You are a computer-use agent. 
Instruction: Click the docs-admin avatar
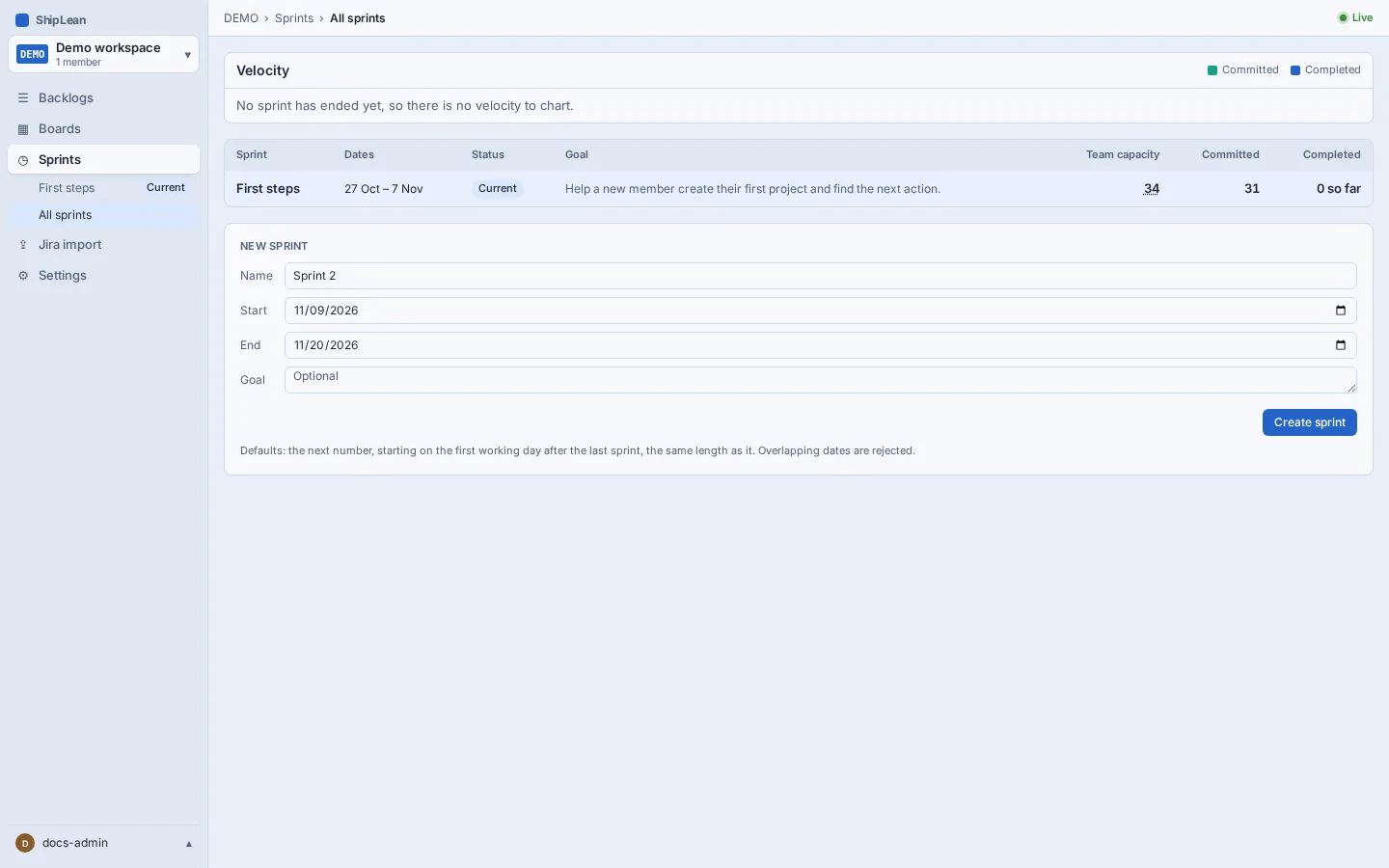25,843
